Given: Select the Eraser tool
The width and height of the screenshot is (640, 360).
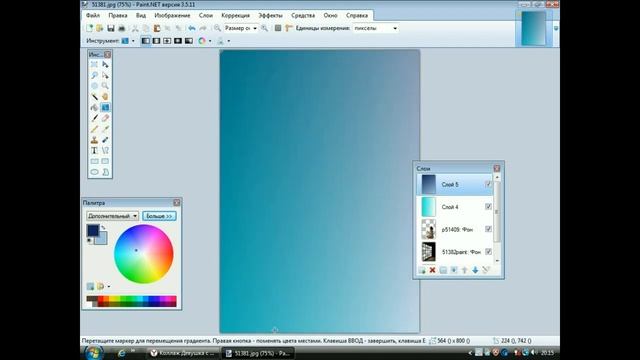Looking at the screenshot, I should point(105,118).
